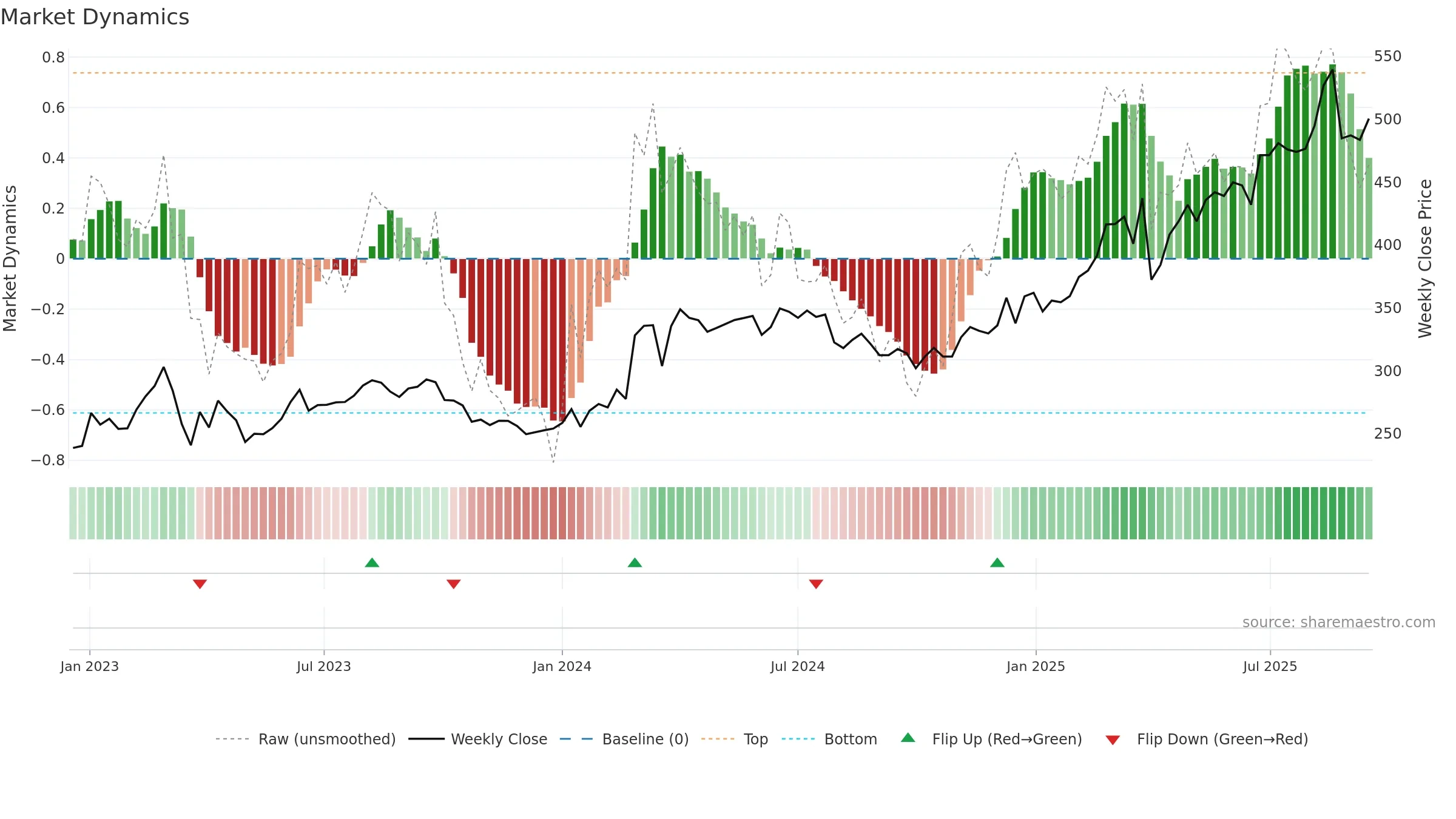Click the red flip-down marker before Jan 2024

[454, 584]
